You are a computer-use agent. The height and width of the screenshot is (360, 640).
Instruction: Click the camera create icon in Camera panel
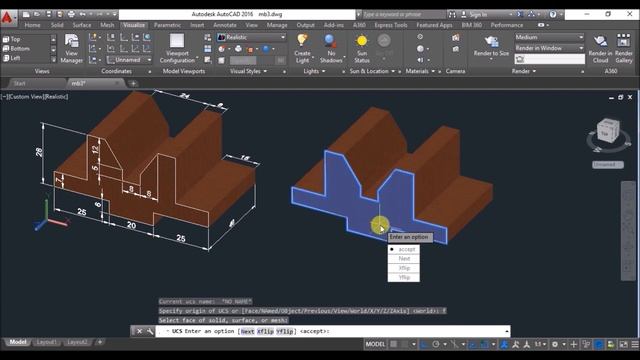point(456,38)
